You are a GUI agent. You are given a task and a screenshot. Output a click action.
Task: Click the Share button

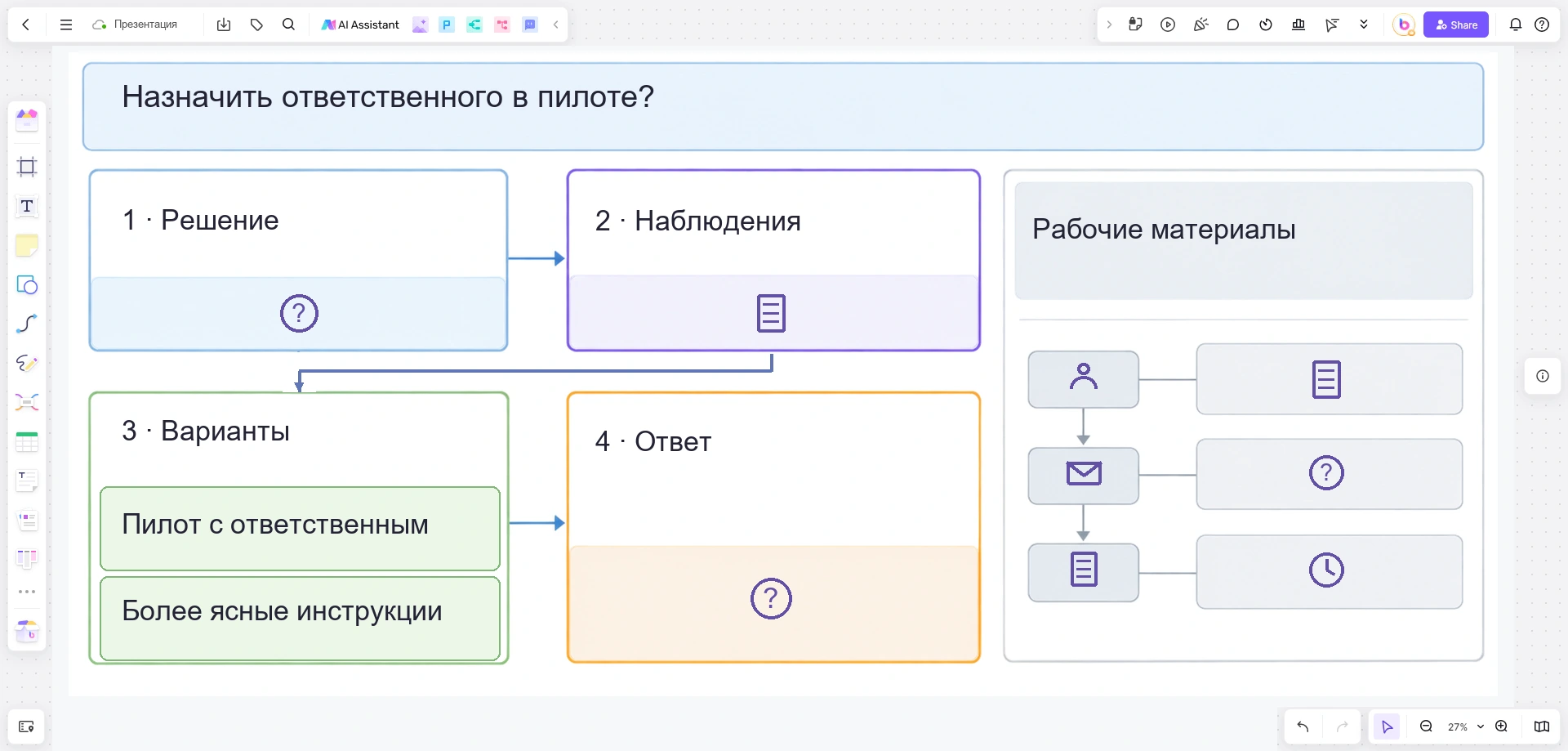tap(1456, 25)
